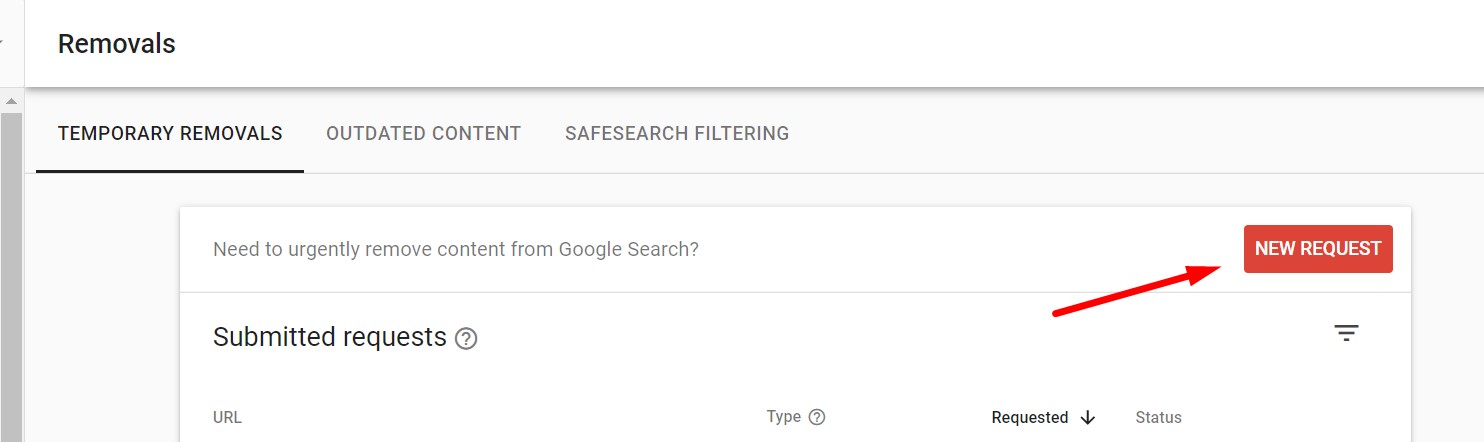Click the help icon next to Type
This screenshot has width=1484, height=442.
tap(817, 417)
